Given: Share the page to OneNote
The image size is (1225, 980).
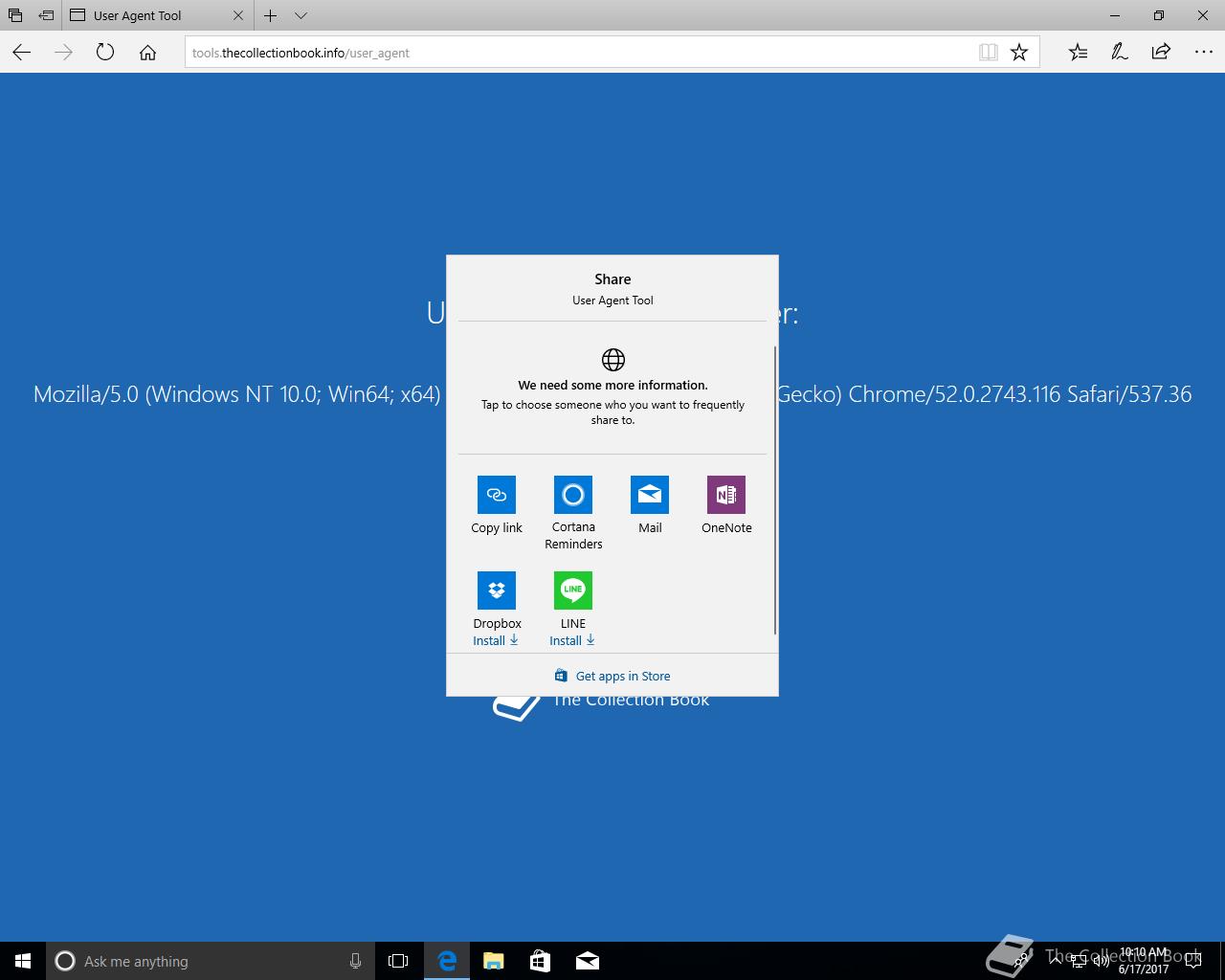Looking at the screenshot, I should (726, 495).
